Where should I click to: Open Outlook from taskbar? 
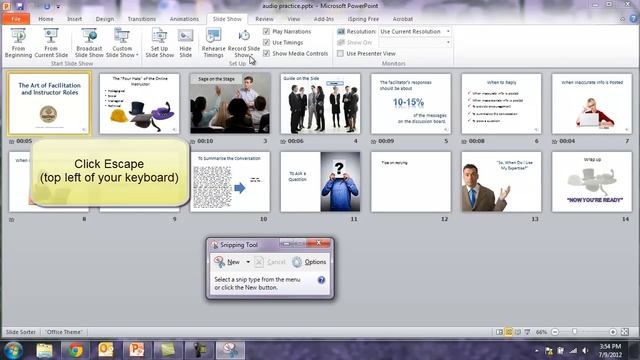106,350
